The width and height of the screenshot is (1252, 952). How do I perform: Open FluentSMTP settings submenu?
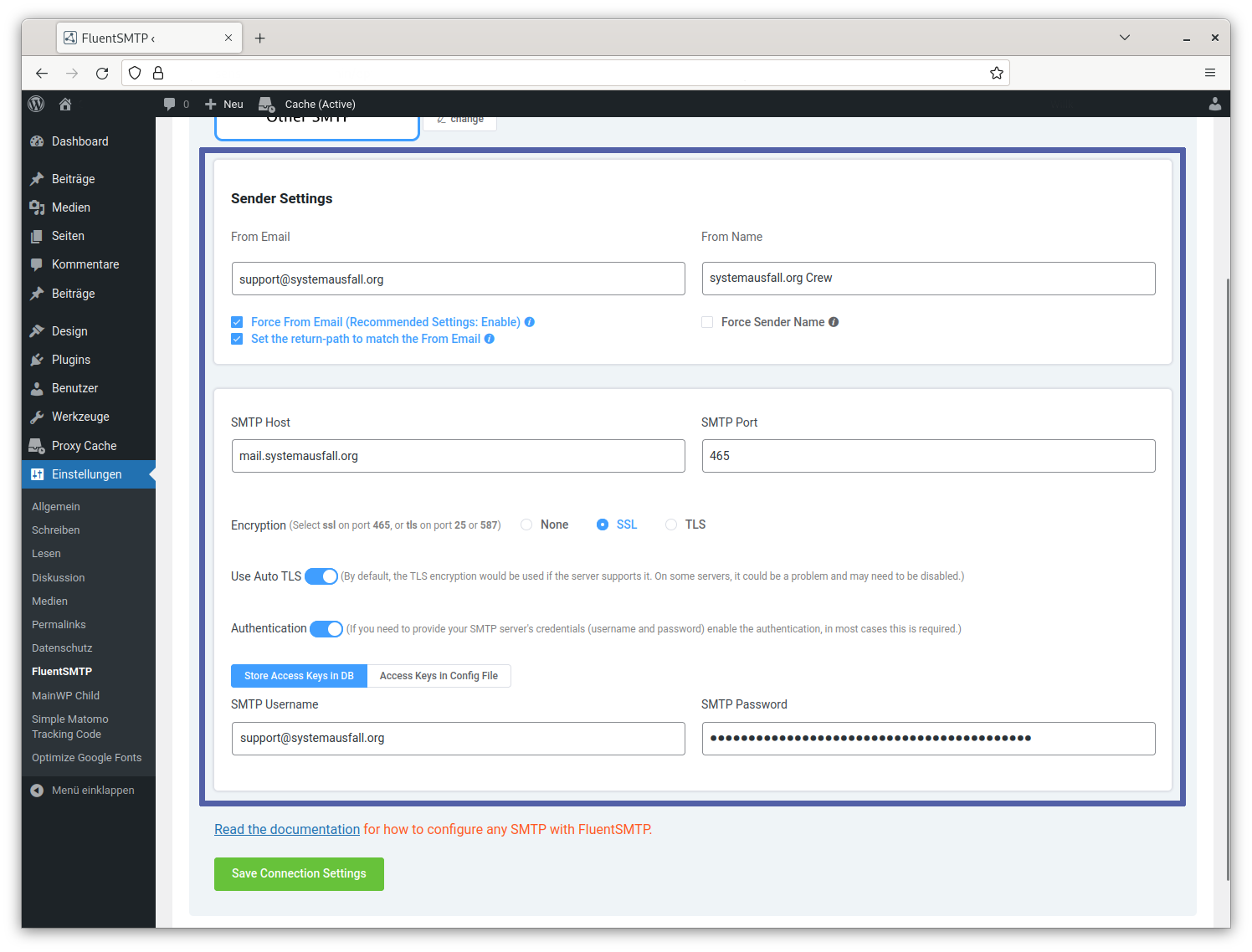tap(62, 672)
